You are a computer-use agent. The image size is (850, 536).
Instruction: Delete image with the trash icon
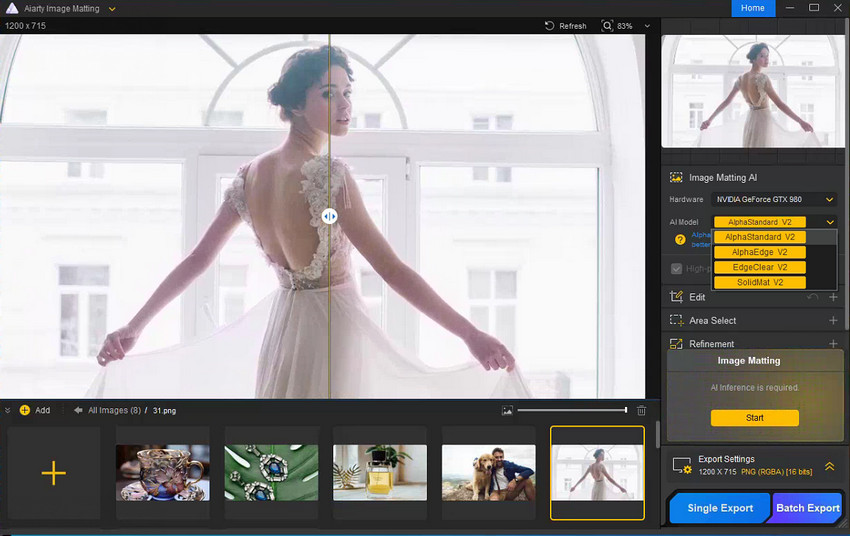pyautogui.click(x=641, y=410)
